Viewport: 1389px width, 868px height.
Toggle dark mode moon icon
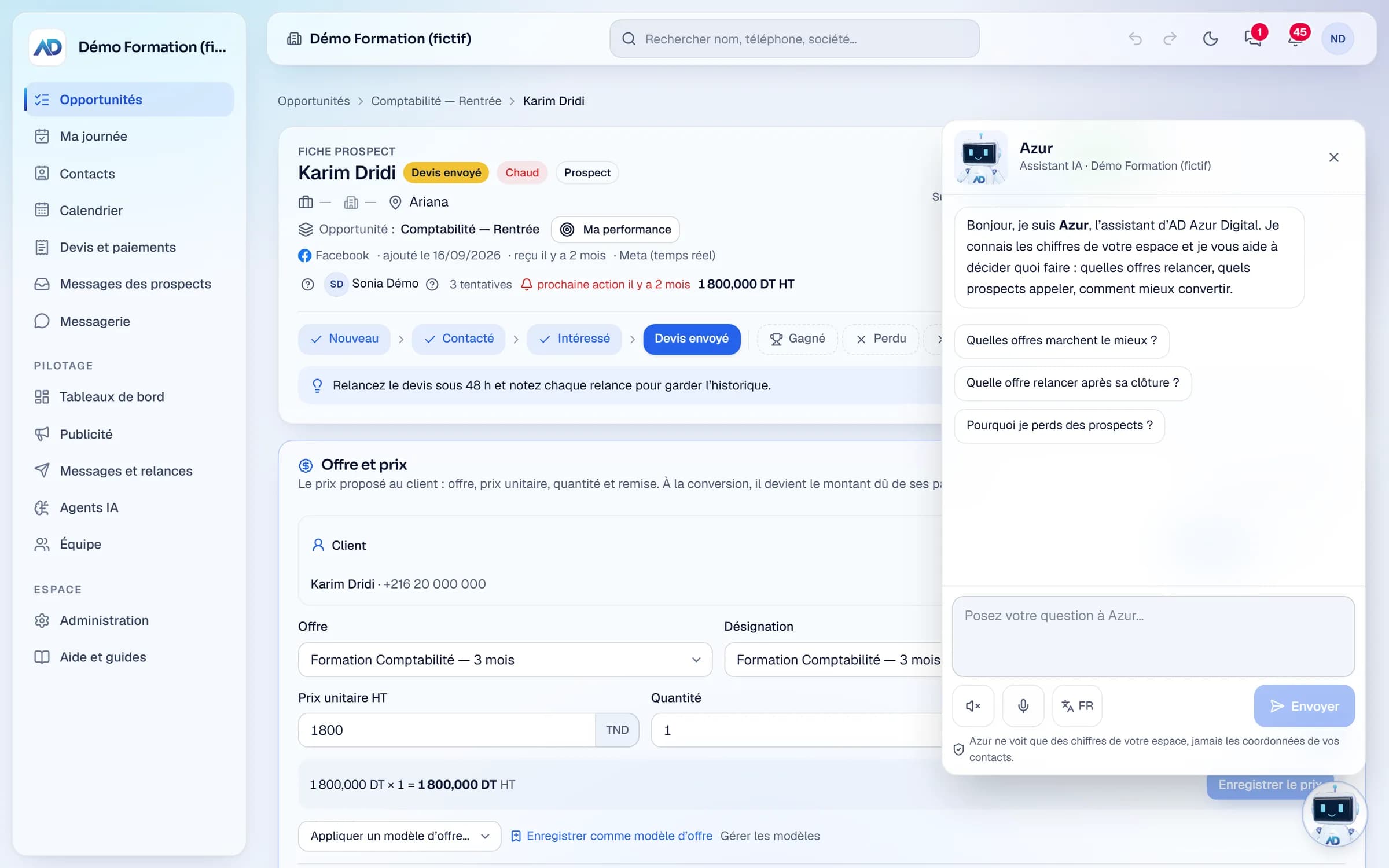[x=1210, y=39]
